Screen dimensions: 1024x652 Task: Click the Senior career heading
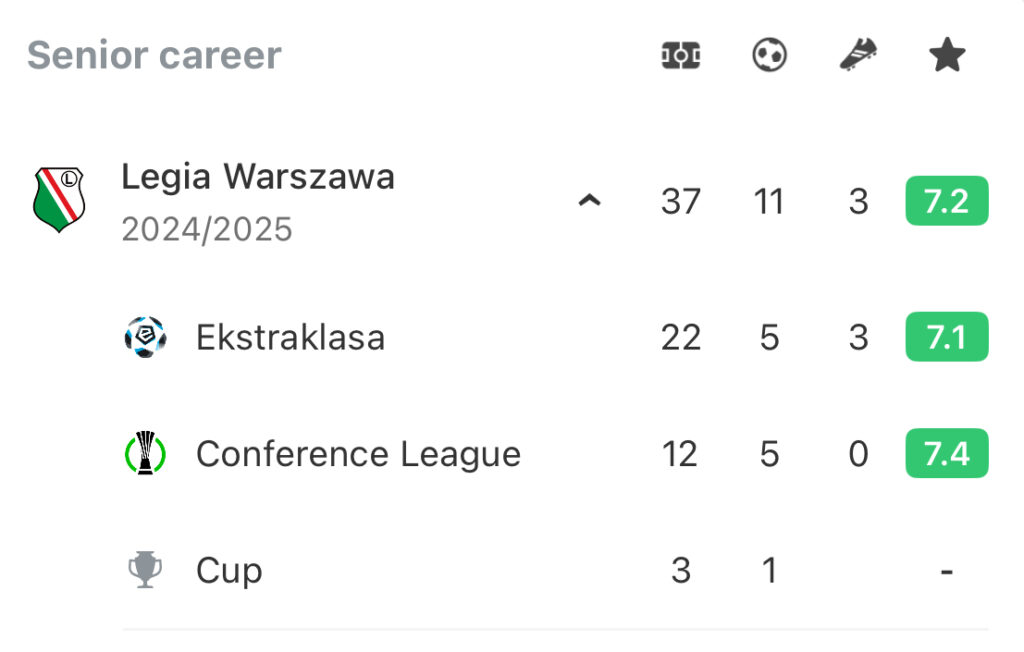[x=154, y=55]
